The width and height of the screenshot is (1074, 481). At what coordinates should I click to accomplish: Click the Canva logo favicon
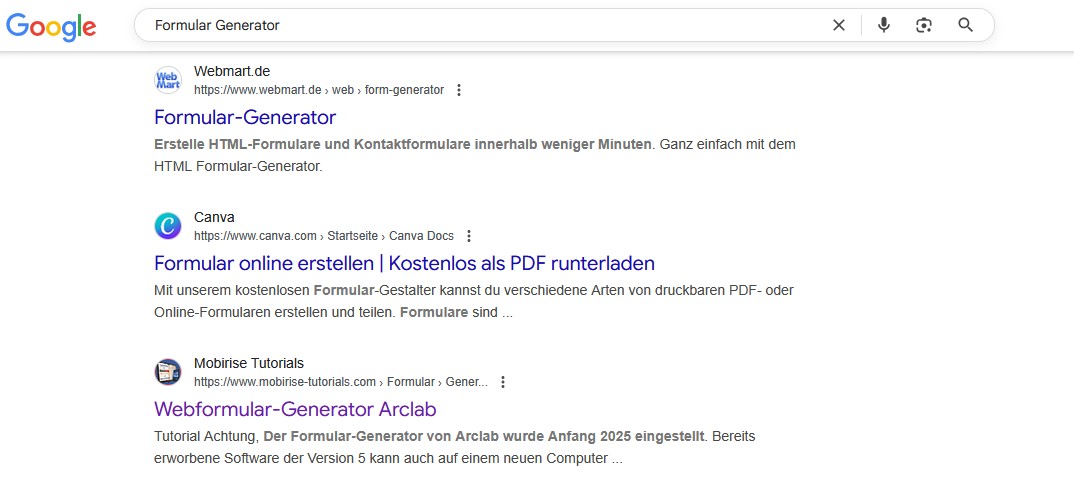coord(168,226)
